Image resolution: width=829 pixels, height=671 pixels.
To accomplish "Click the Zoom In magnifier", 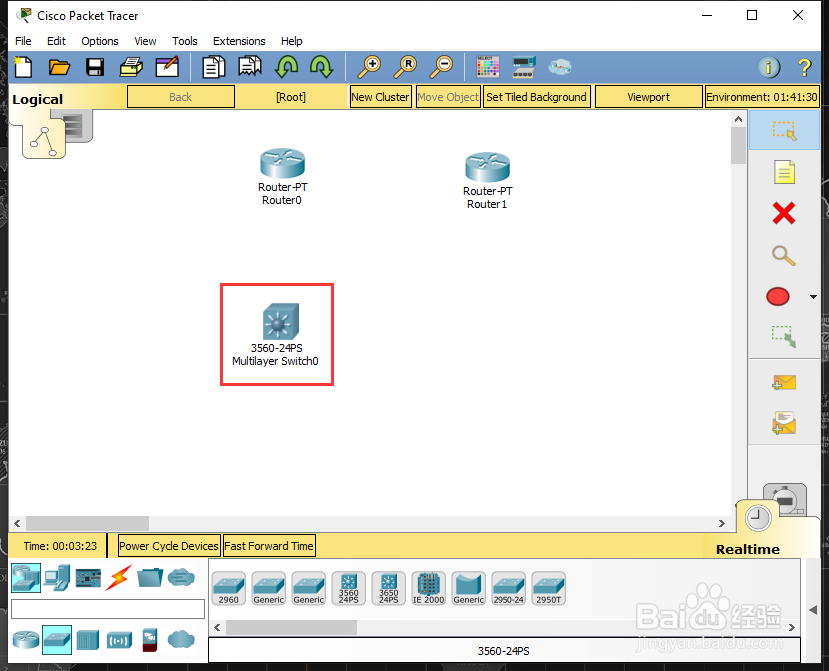I will (370, 67).
